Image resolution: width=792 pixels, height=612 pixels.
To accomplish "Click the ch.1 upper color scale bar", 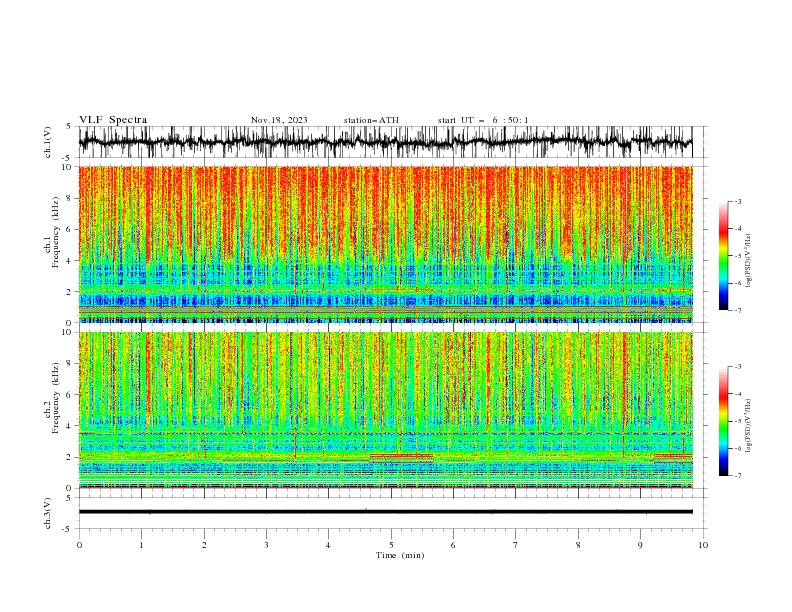I will (x=724, y=255).
